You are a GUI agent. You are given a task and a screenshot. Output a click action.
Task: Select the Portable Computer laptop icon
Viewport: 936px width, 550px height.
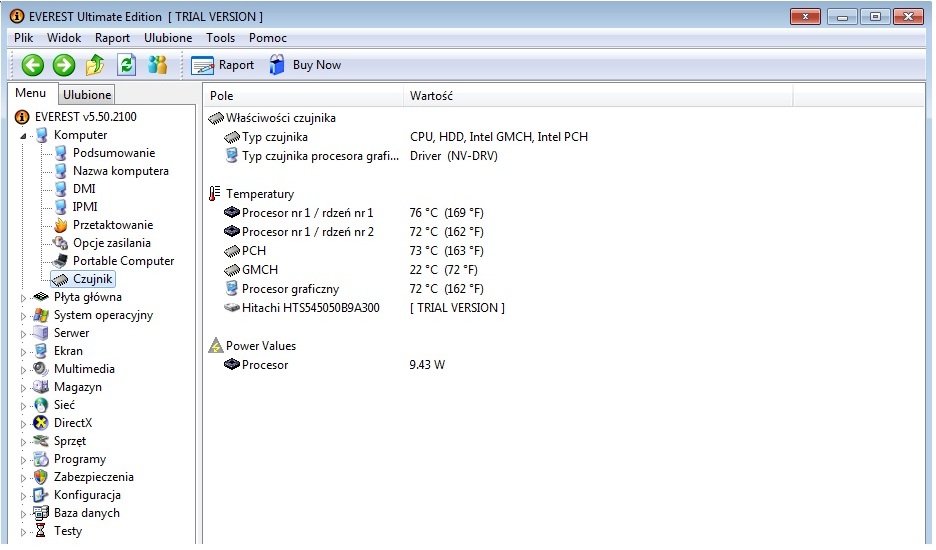point(60,261)
